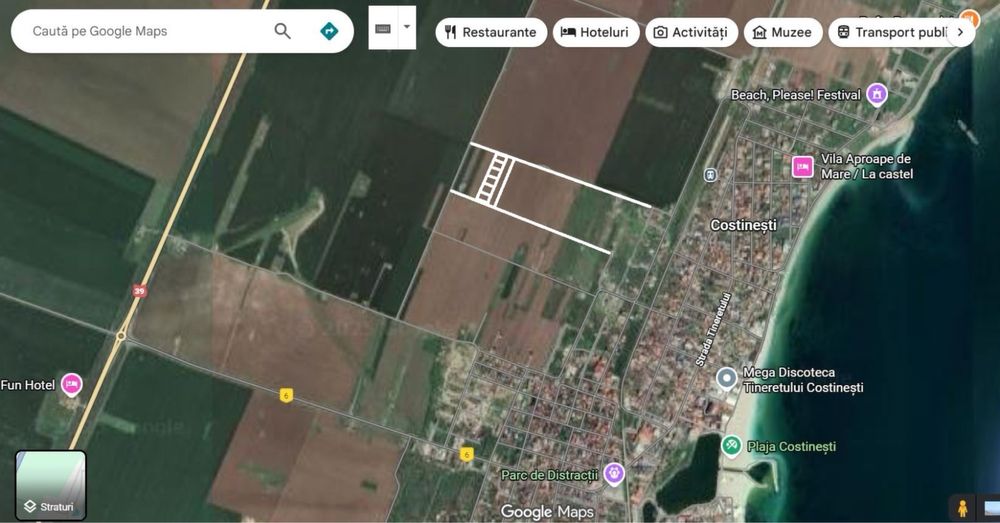Filter by Muzee category
The height and width of the screenshot is (523, 1000).
tap(783, 32)
